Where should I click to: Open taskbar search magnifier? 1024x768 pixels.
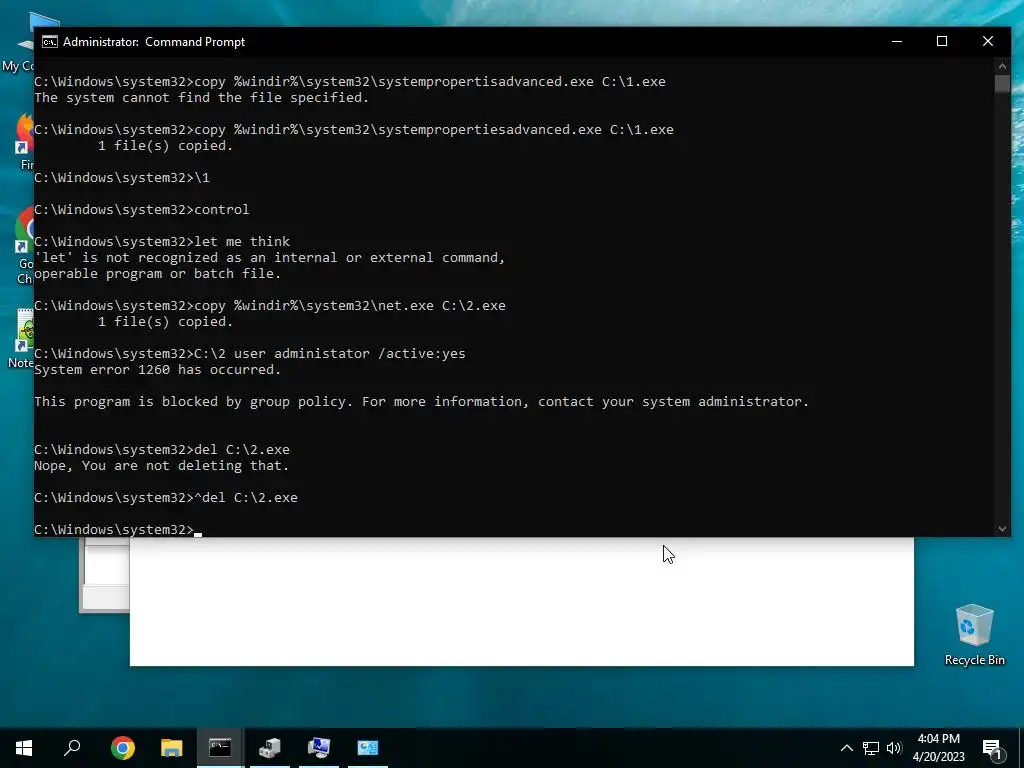(x=72, y=747)
